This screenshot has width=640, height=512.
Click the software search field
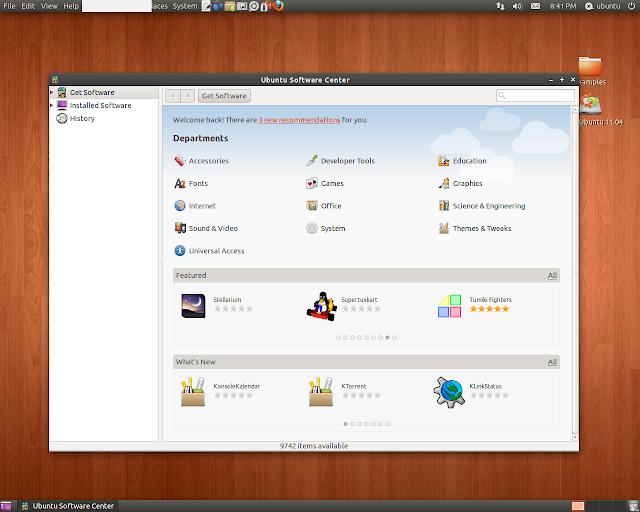pyautogui.click(x=536, y=96)
